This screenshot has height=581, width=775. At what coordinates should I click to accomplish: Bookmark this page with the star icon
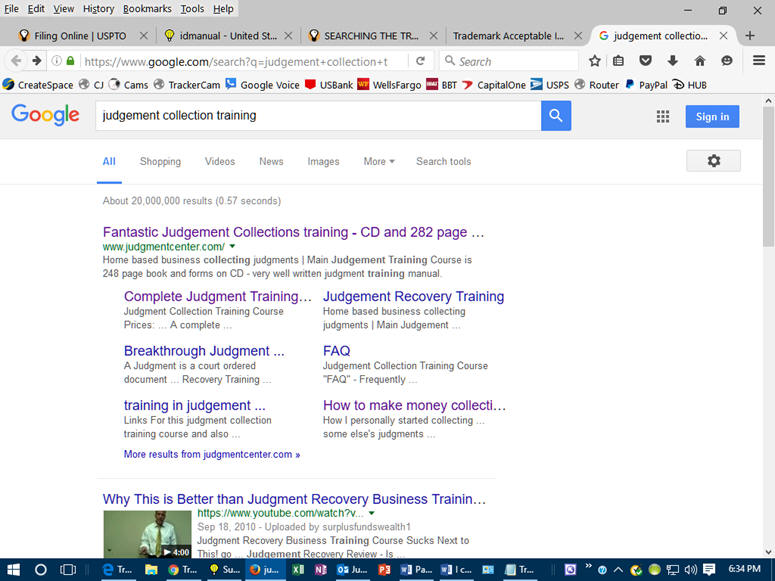point(595,61)
